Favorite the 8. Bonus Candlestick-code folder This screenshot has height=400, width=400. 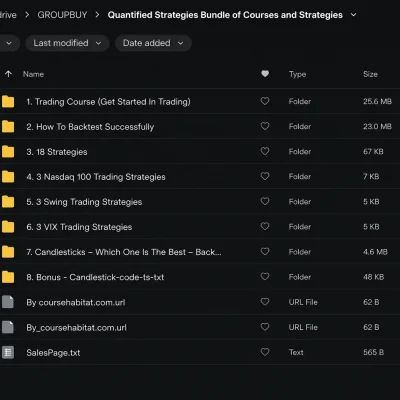tap(265, 276)
